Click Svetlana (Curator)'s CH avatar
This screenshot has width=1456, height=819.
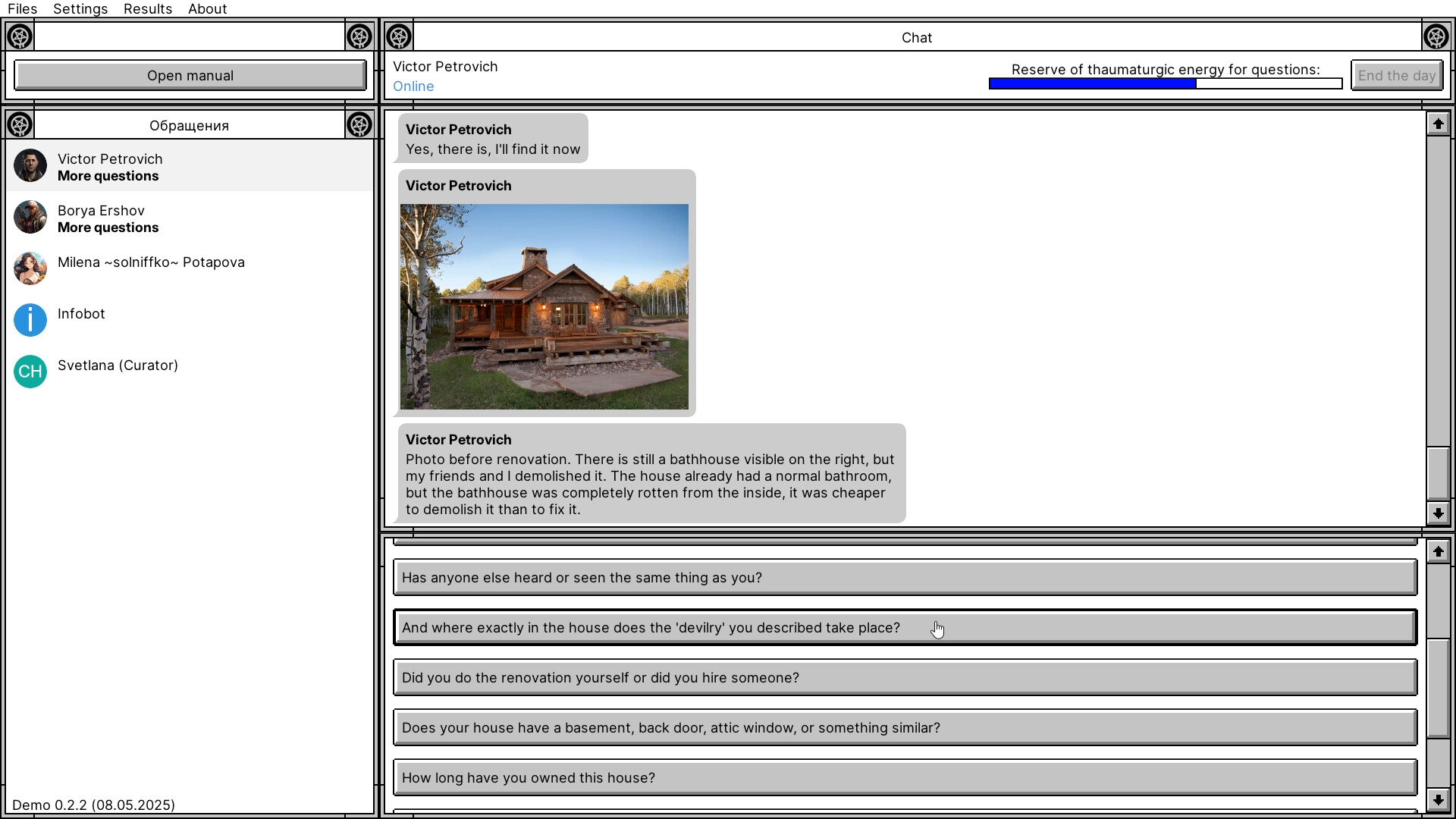30,371
